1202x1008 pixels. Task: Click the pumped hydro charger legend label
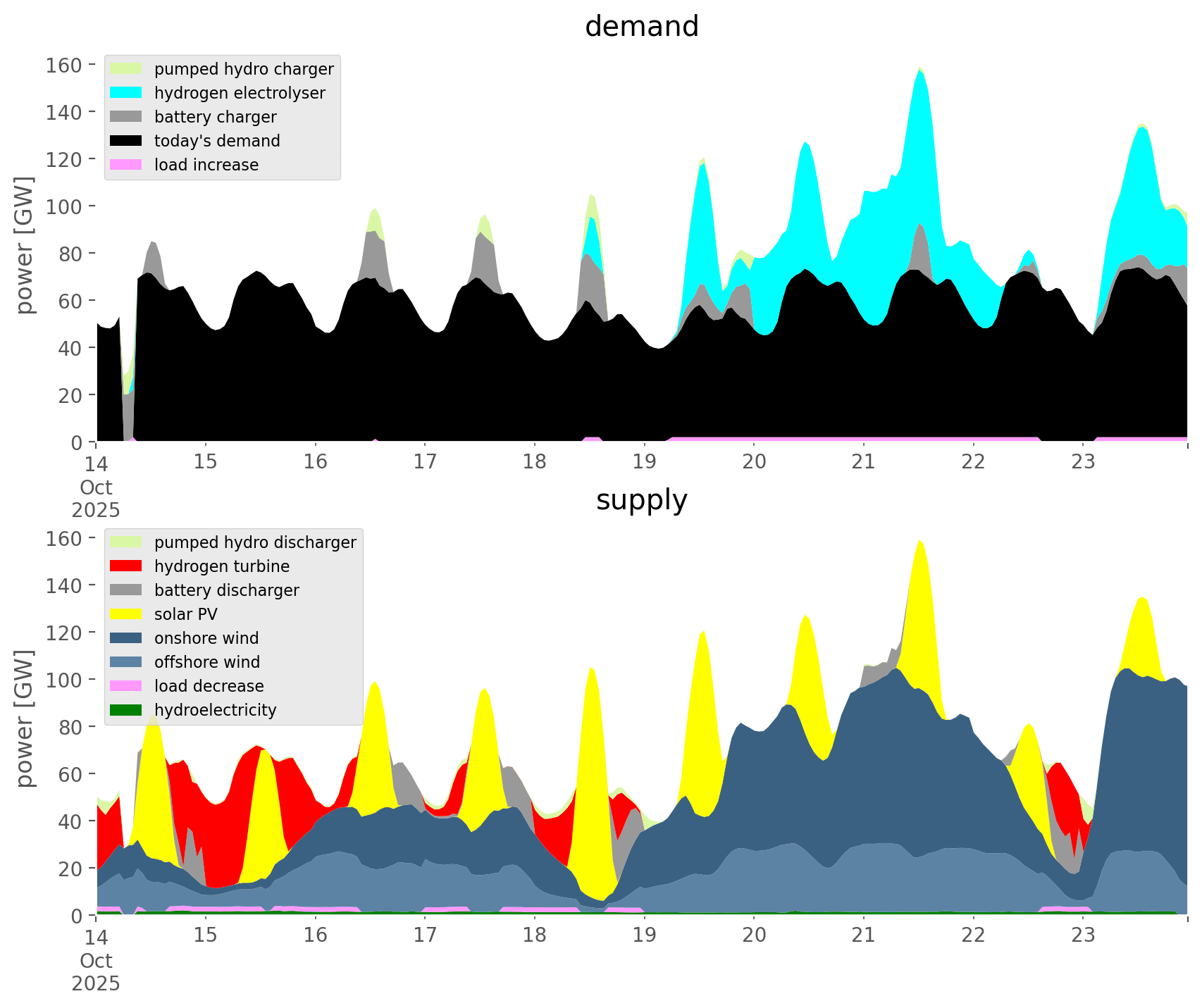(244, 69)
